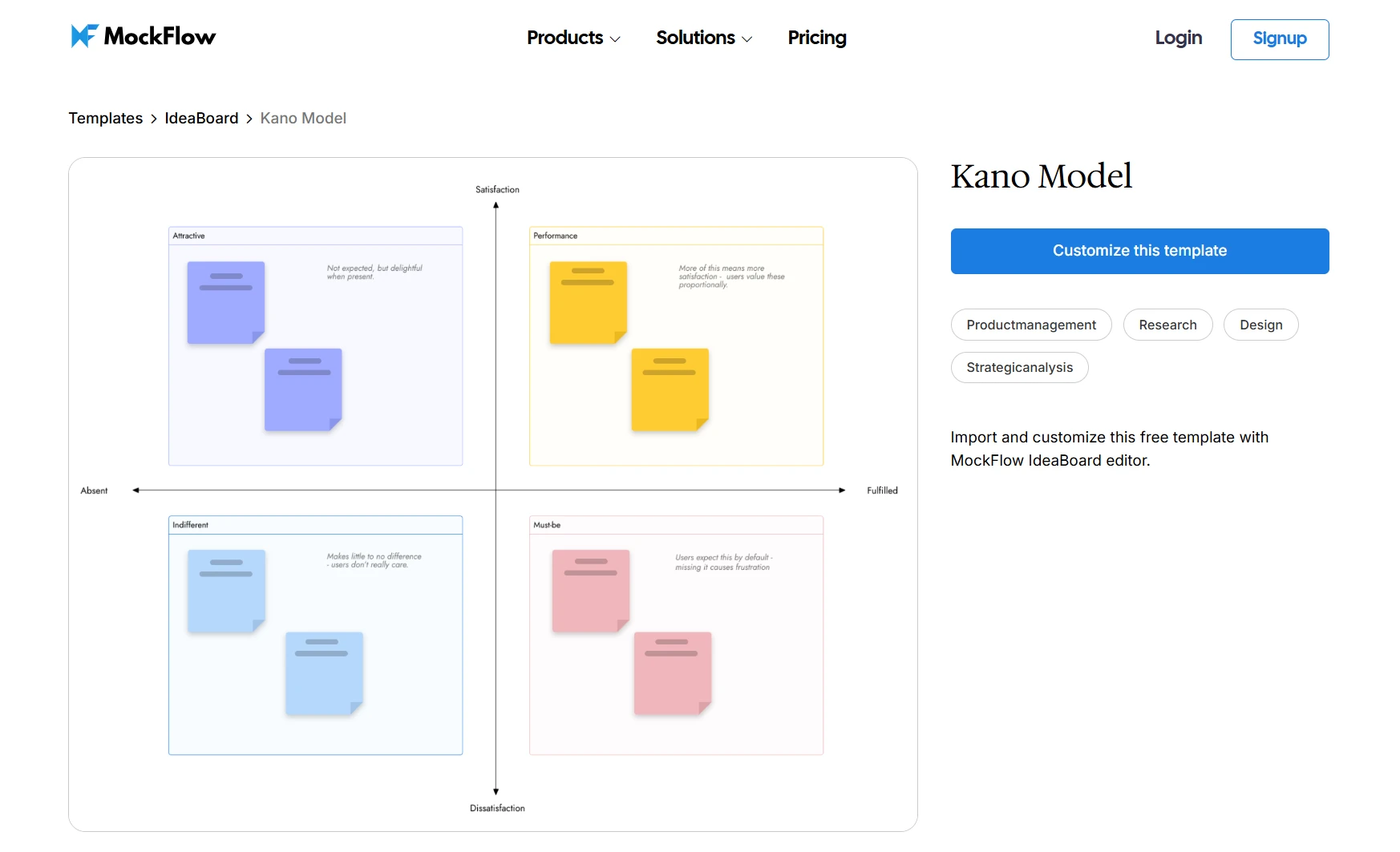Select the yellow sticky note in Performance quadrant
Image resolution: width=1400 pixels, height=852 pixels.
[x=588, y=302]
